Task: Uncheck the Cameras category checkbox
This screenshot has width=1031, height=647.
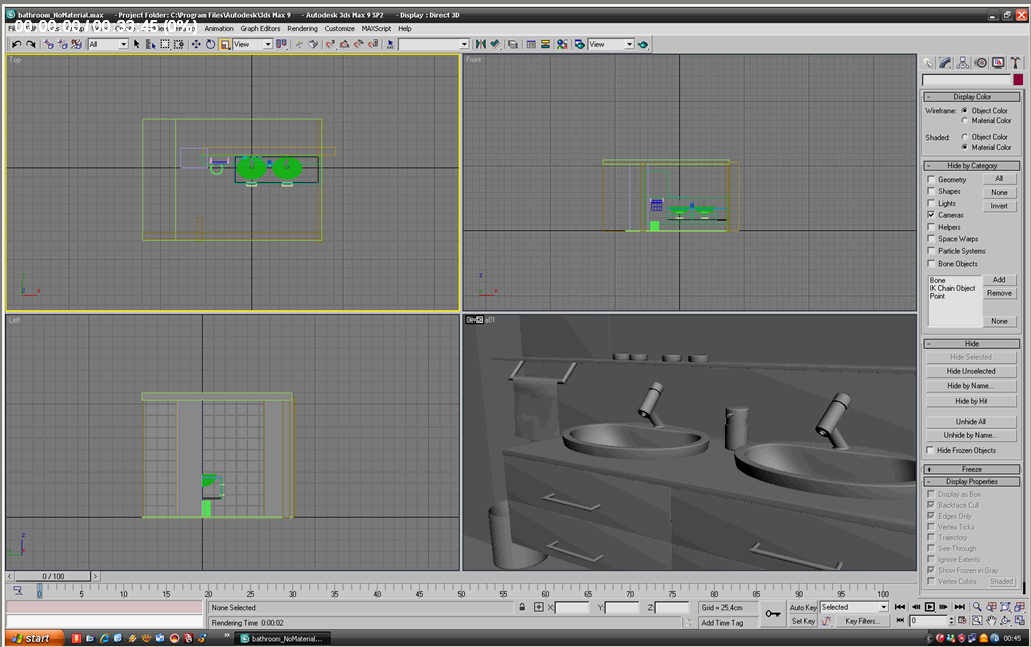Action: [931, 215]
